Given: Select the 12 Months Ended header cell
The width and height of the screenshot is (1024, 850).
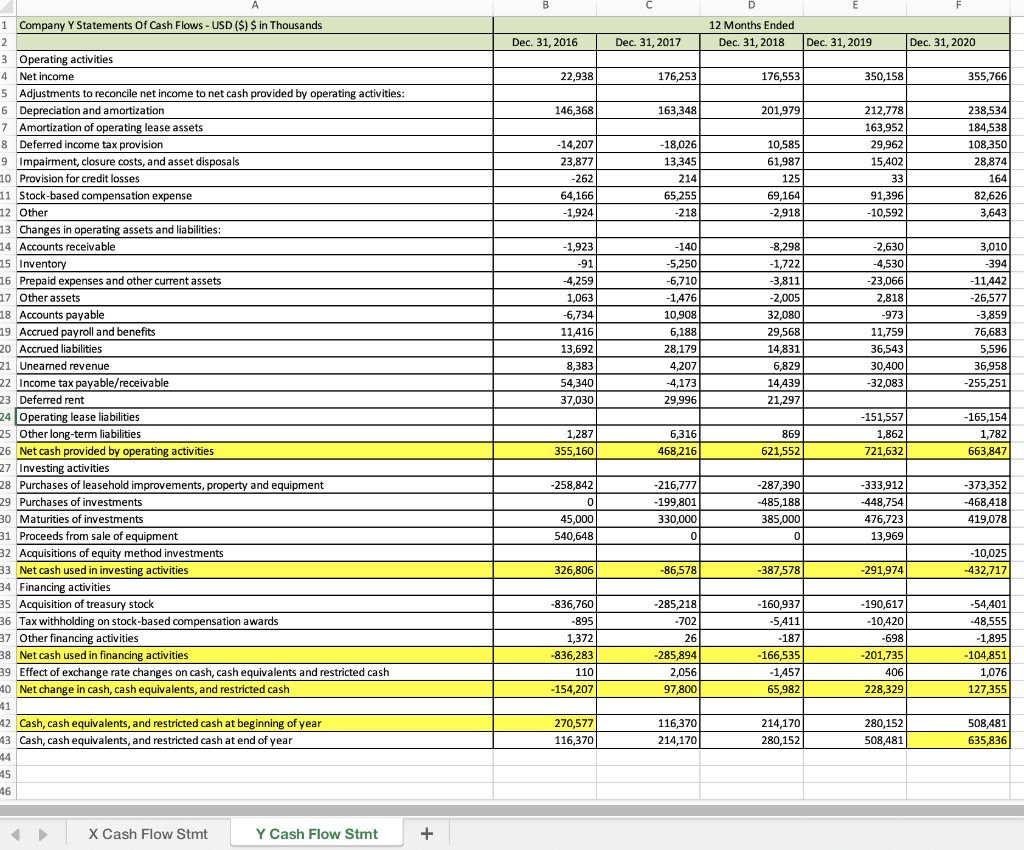Looking at the screenshot, I should point(752,25).
